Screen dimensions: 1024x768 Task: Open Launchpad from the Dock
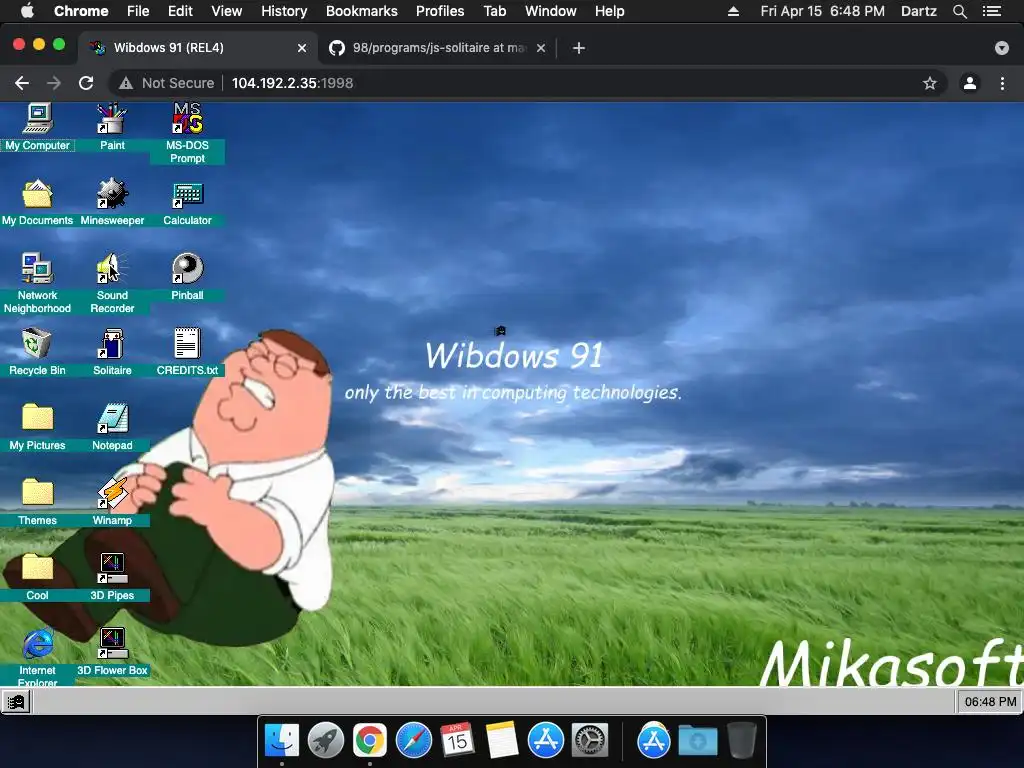point(326,740)
